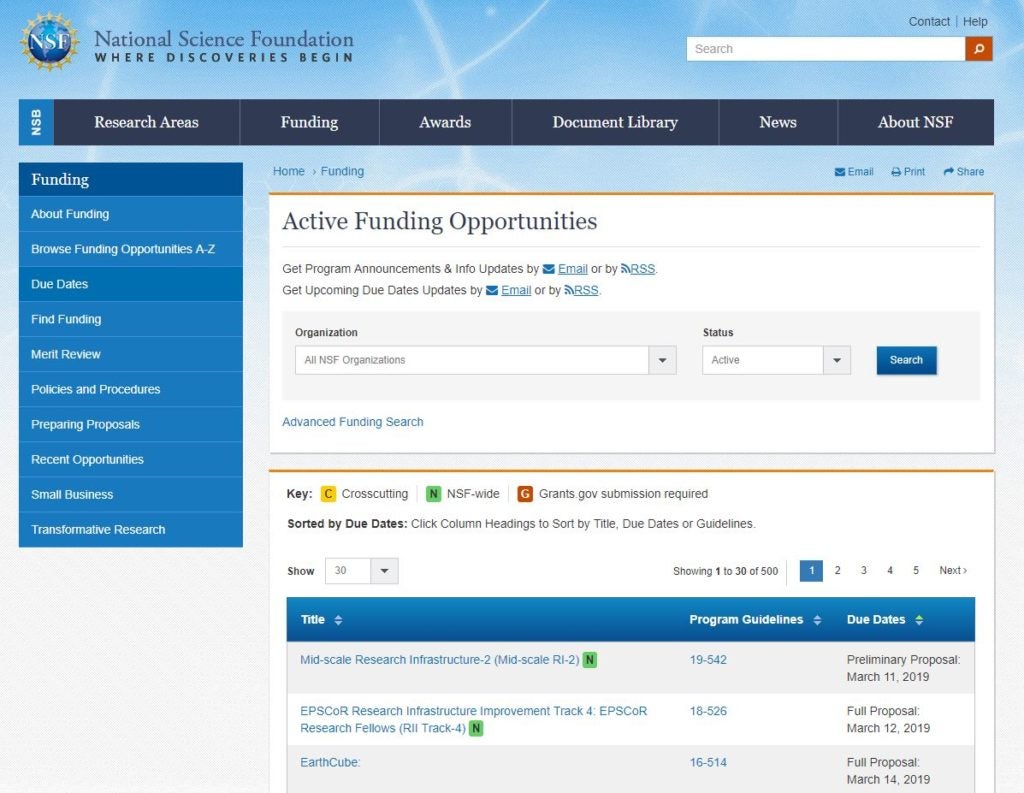Click the yellow C Crosscutting key badge
Screen dimensions: 1024x793
click(x=328, y=494)
